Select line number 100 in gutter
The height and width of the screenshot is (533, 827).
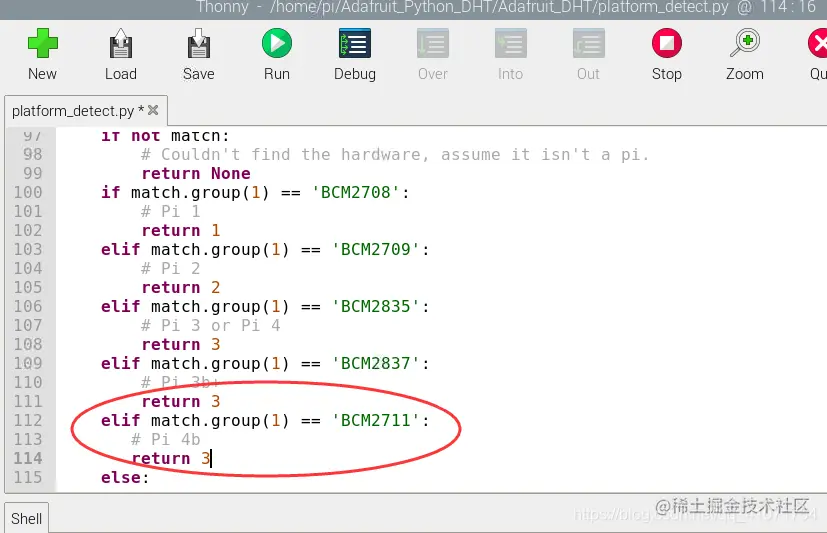pos(28,192)
